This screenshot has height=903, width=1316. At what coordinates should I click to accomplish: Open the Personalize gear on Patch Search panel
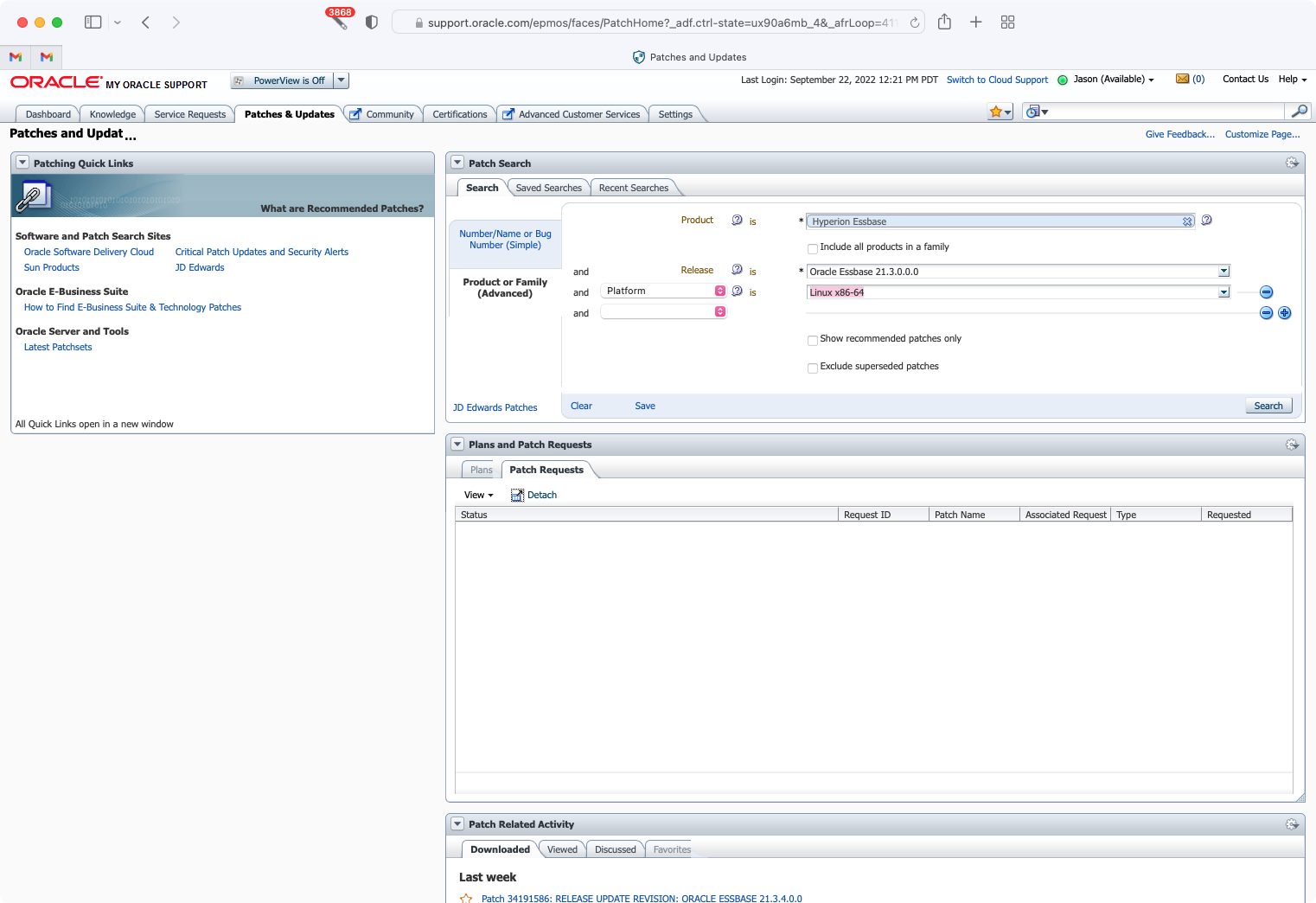coord(1292,163)
